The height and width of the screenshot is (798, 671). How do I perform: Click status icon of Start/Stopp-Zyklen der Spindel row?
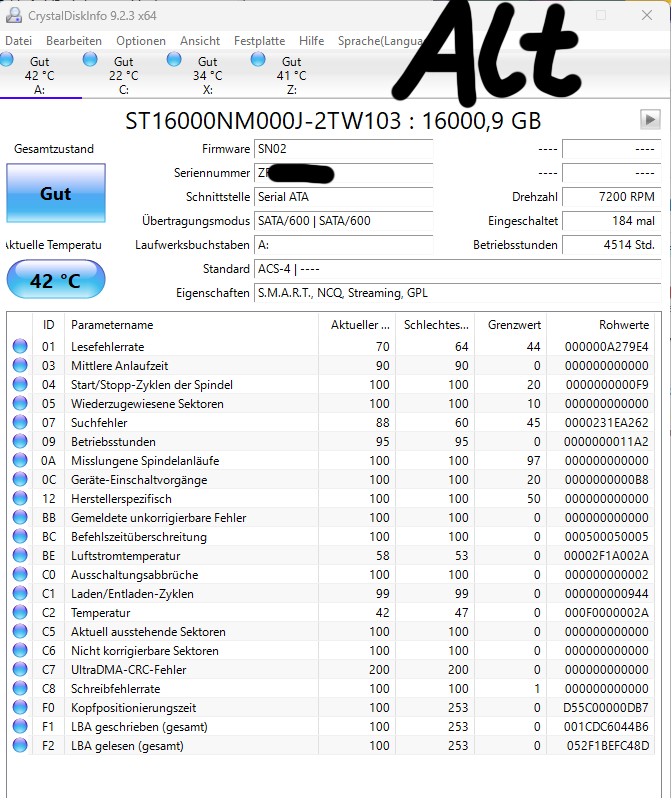20,384
